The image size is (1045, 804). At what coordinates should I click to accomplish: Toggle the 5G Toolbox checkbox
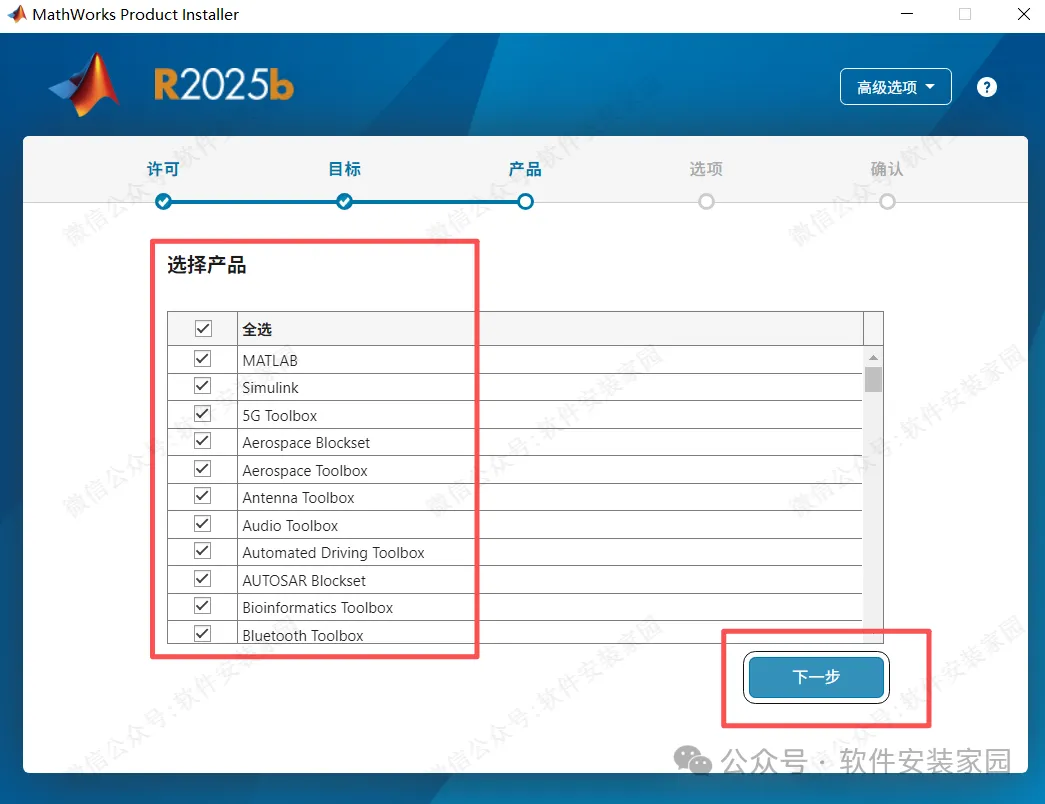point(202,414)
